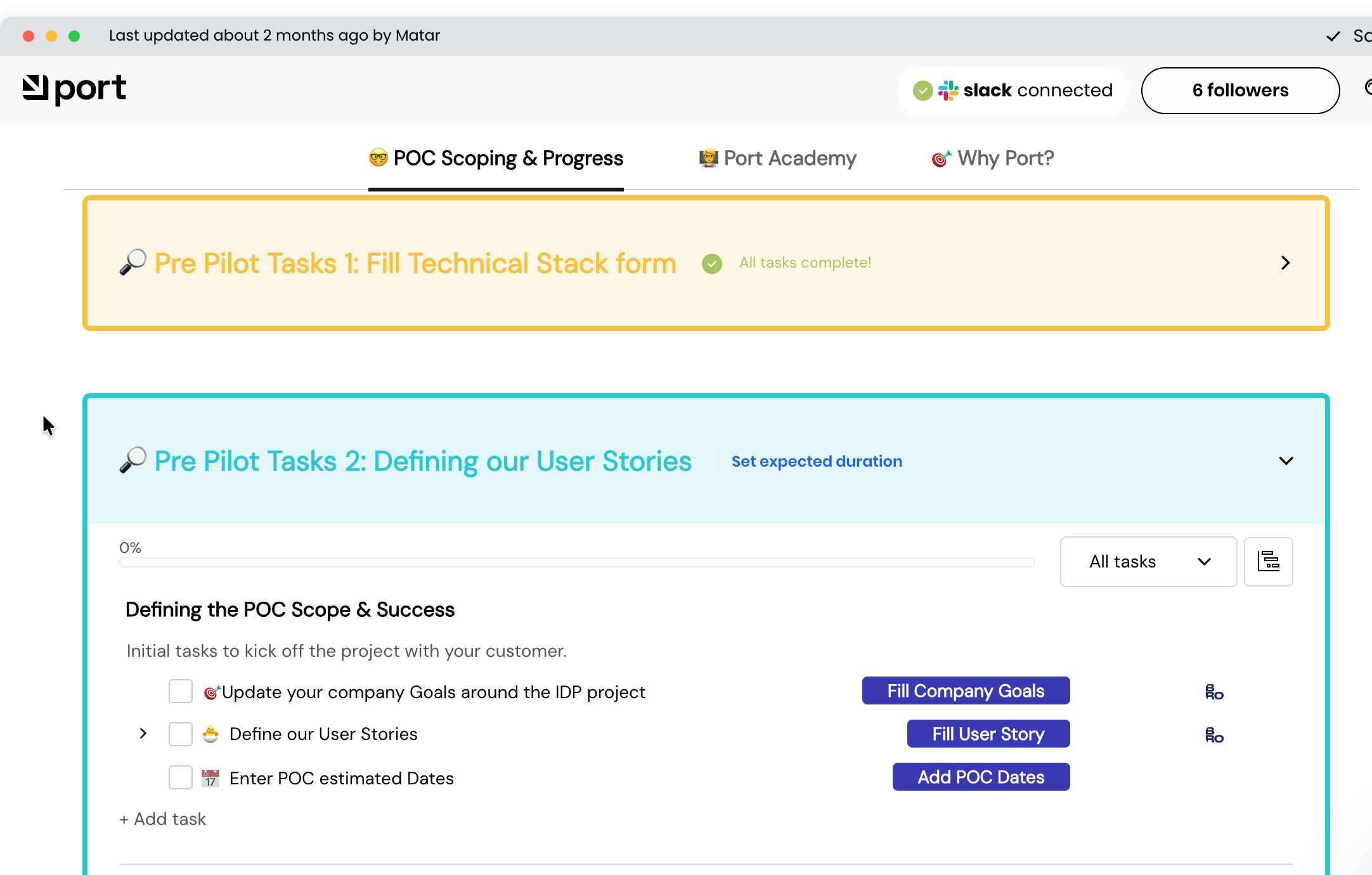Viewport: 1372px width, 875px height.
Task: Open the Gantt timeline view icon
Action: click(1268, 562)
